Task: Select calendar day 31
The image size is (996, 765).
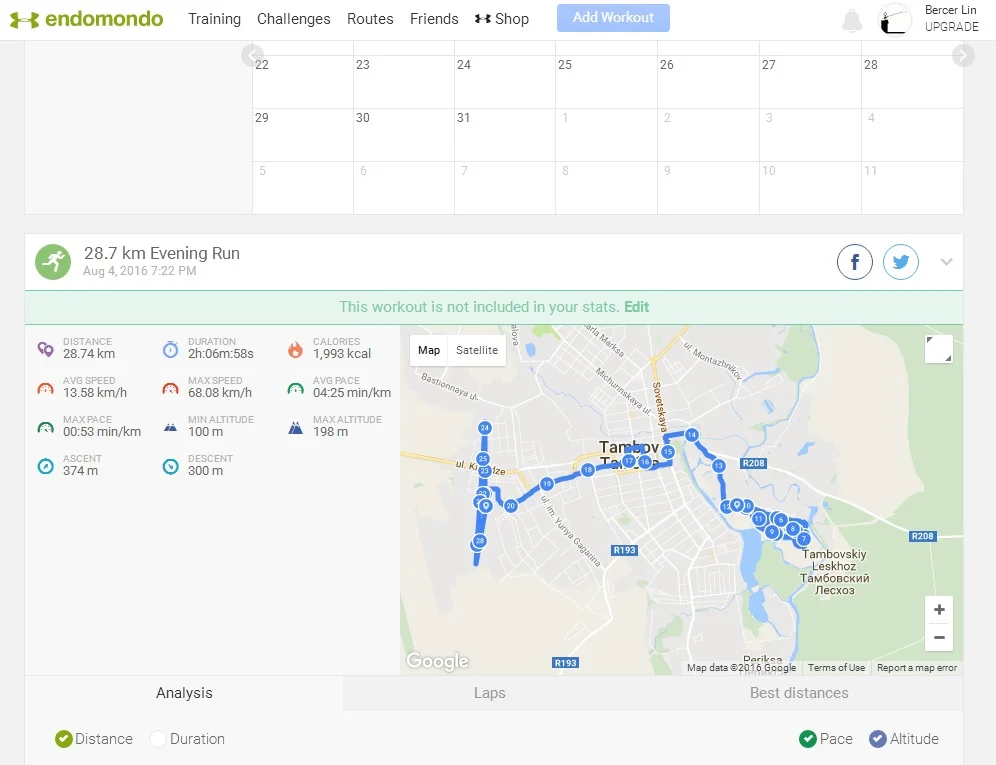Action: 504,135
